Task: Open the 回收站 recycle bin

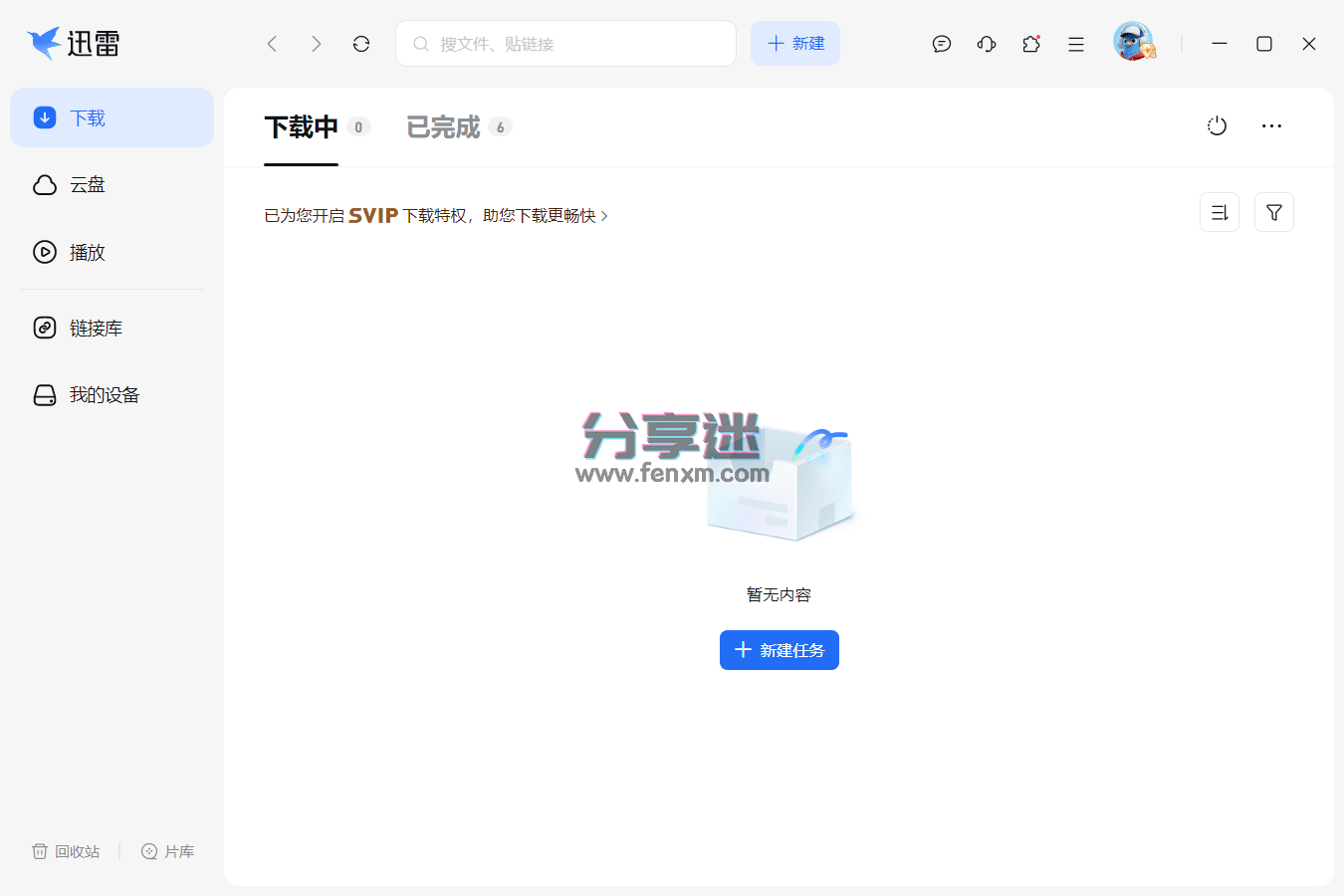Action: click(66, 851)
